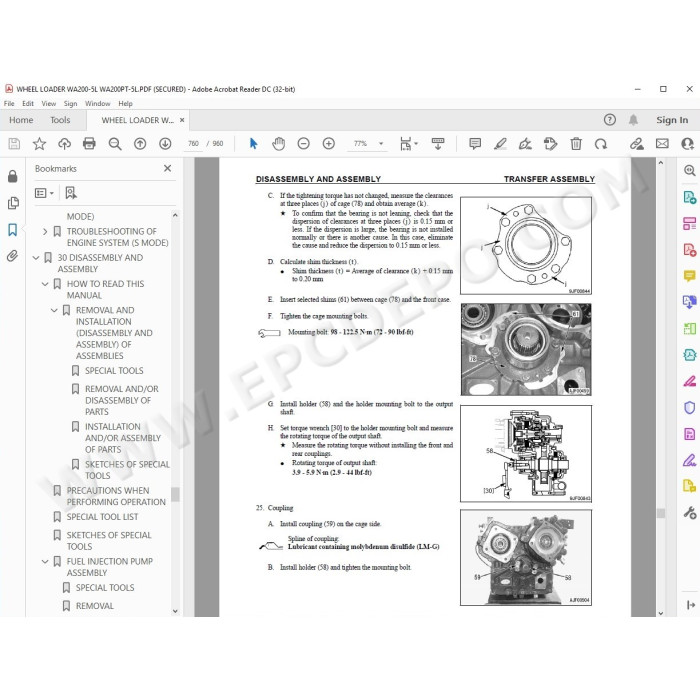700x700 pixels.
Task: Click the Sign In button
Action: click(x=672, y=120)
